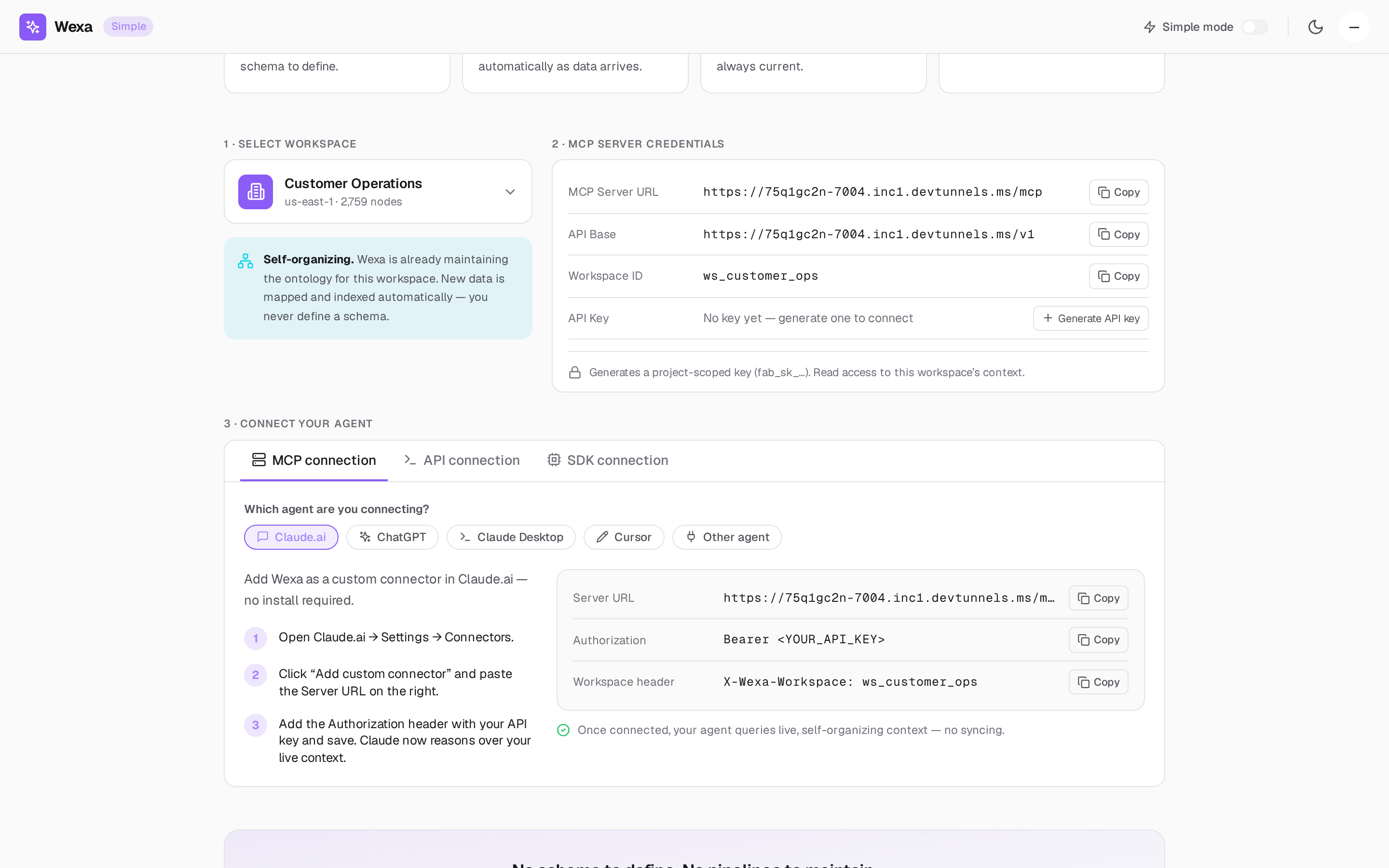Copy the API Base URL
Image resolution: width=1389 pixels, height=868 pixels.
click(x=1118, y=234)
